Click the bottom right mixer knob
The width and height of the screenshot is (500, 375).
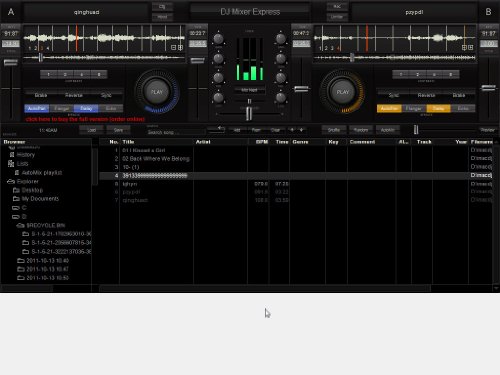281,98
